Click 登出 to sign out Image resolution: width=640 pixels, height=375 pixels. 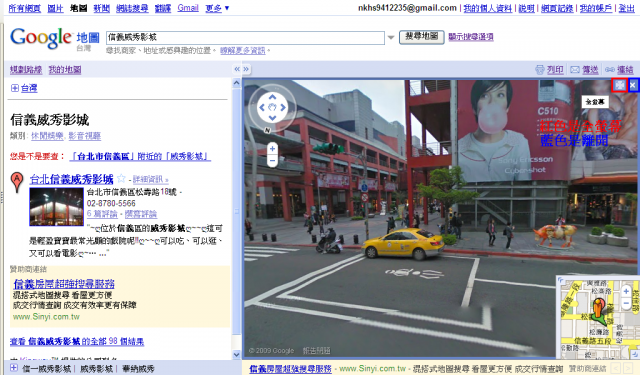[627, 8]
